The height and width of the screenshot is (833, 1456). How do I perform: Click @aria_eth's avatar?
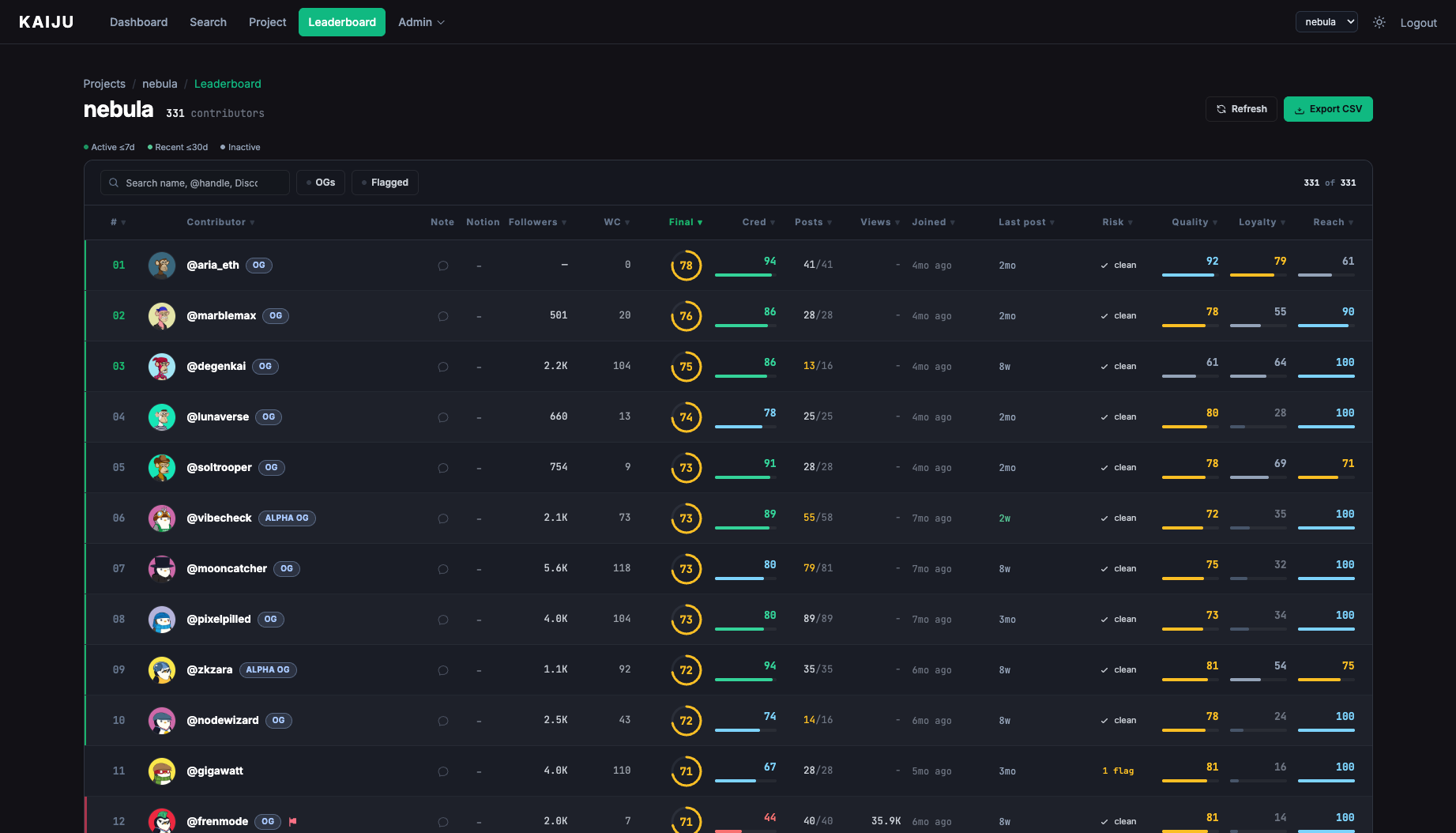click(x=162, y=266)
